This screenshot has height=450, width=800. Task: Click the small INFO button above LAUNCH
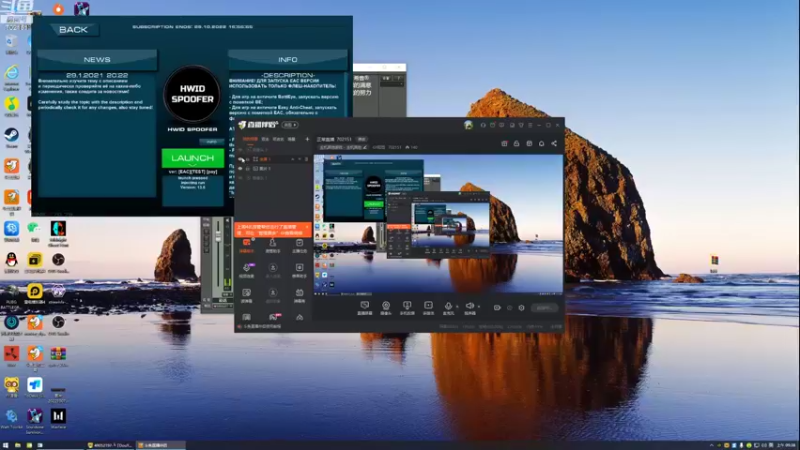coord(211,142)
